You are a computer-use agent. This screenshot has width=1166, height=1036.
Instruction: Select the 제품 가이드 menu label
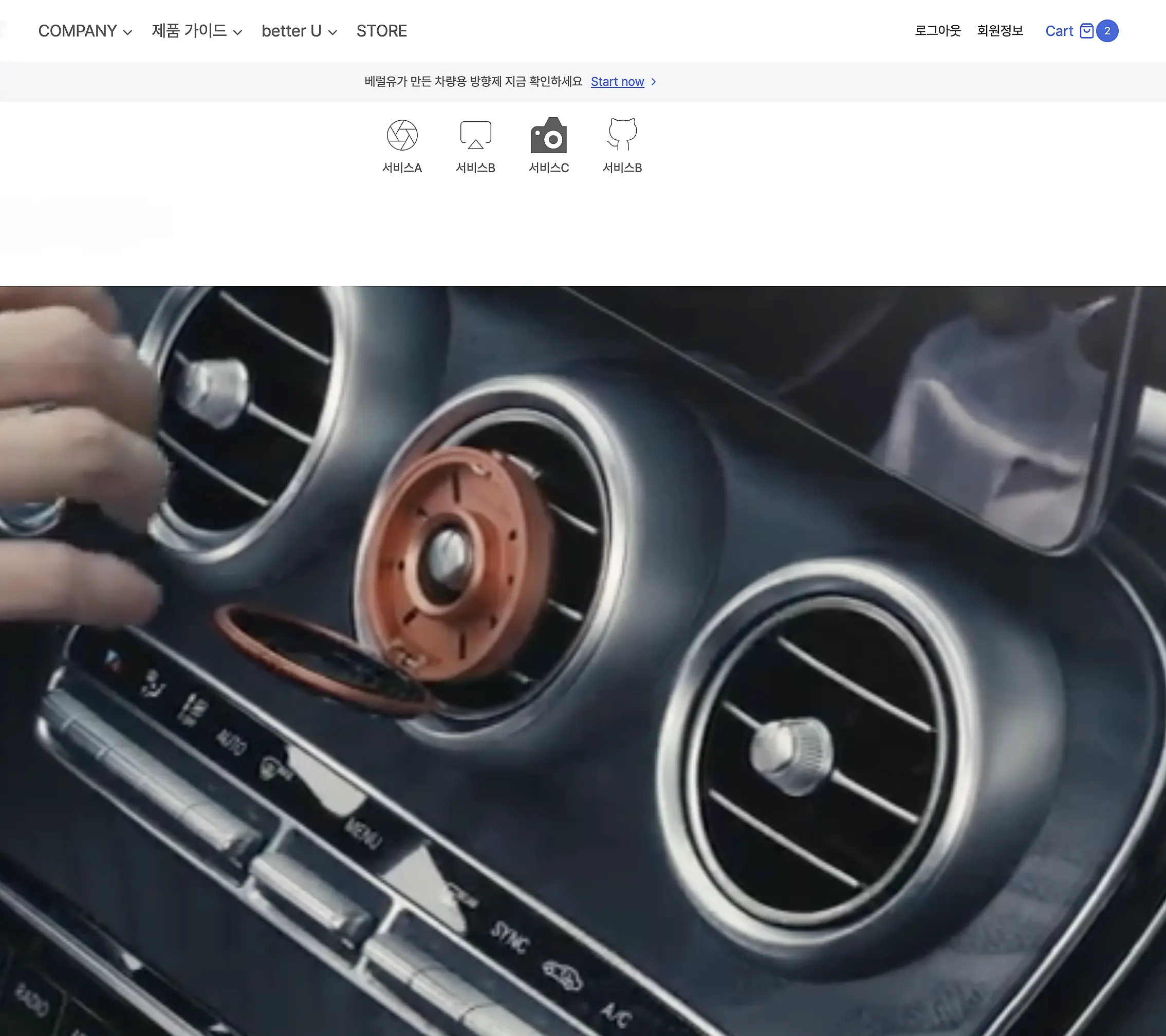tap(189, 31)
